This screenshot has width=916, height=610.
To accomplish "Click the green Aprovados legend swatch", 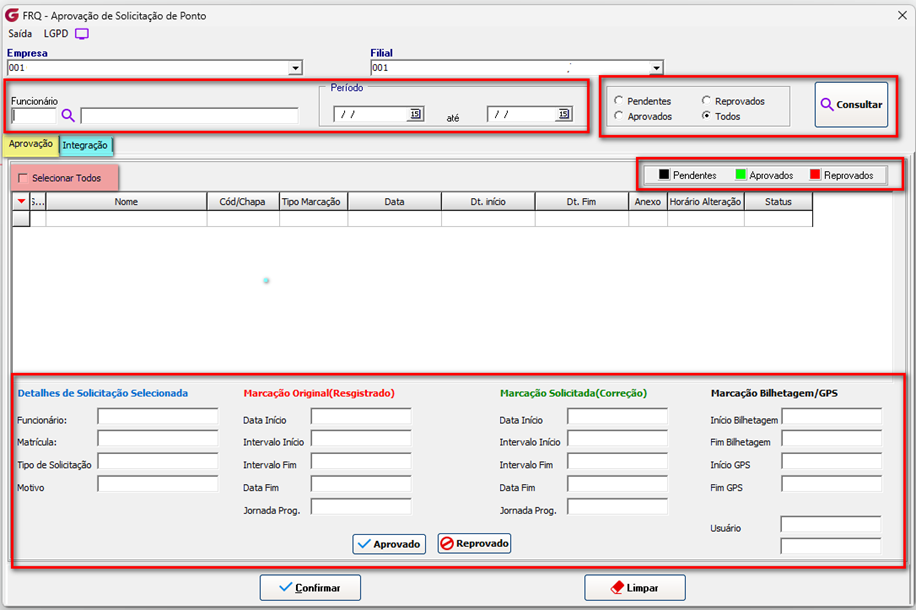I will click(740, 175).
